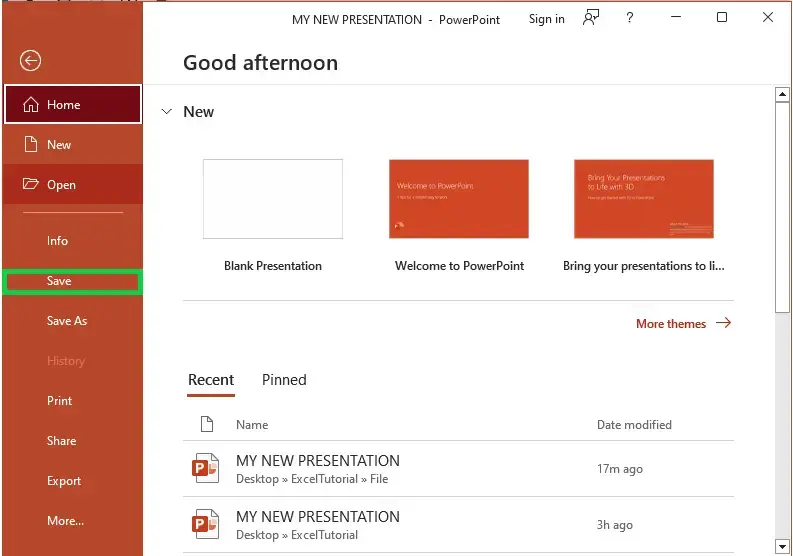Select the Blank Presentation thumbnail

click(x=273, y=199)
